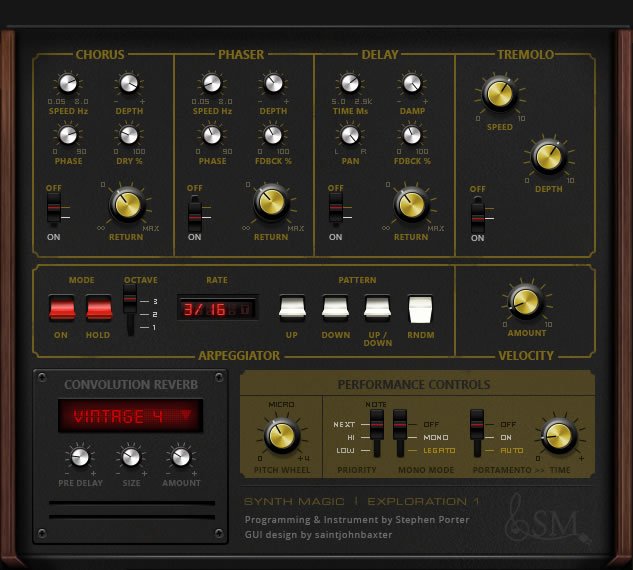
Task: Click the Reverb Pre Delay knob
Action: (78, 458)
